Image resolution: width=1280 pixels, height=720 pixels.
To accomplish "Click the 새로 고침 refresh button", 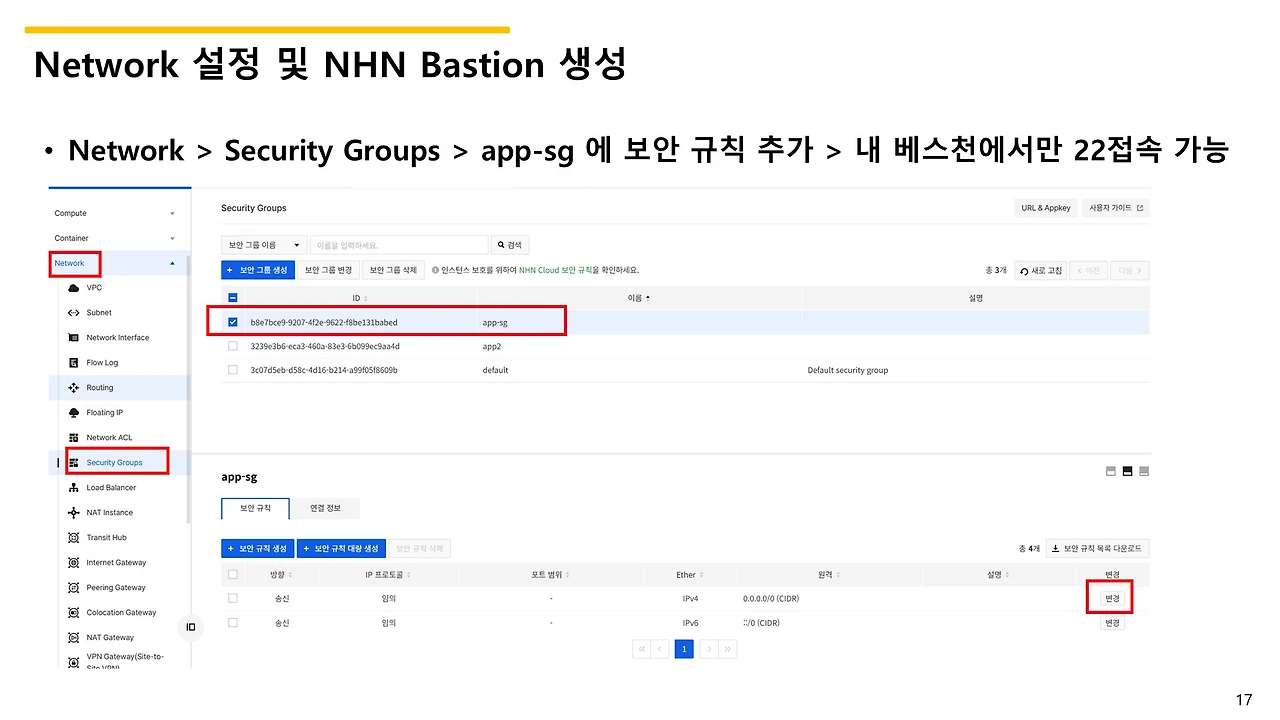I will click(1040, 271).
